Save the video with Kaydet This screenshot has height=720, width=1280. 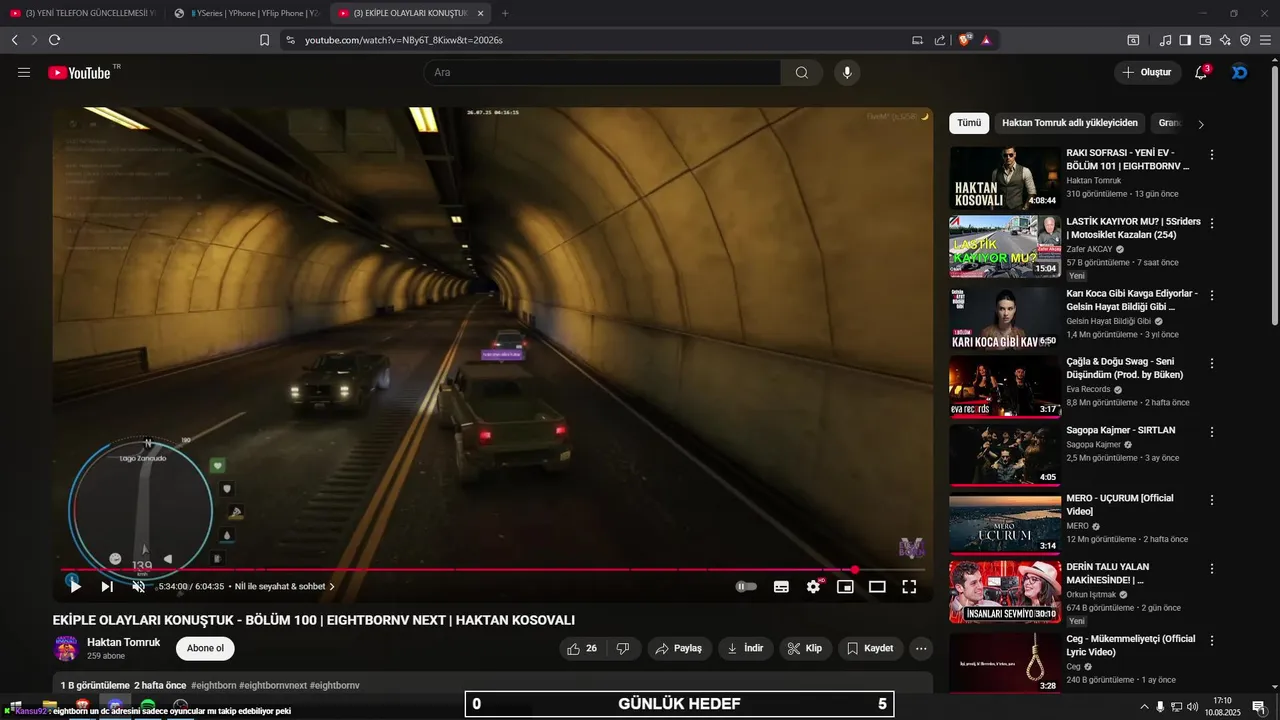point(870,648)
